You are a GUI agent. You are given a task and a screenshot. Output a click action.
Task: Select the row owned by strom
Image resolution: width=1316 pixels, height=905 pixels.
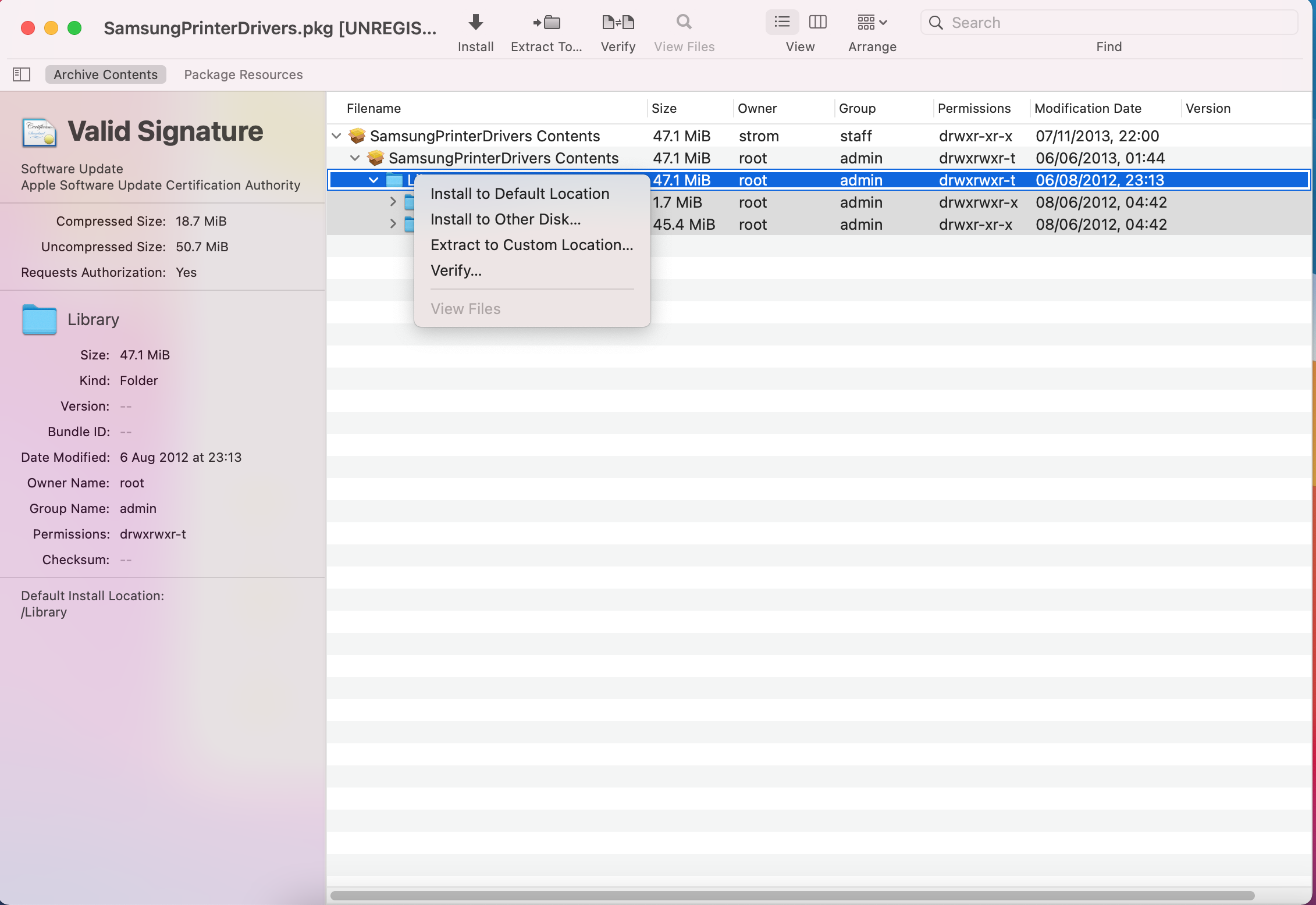point(819,136)
